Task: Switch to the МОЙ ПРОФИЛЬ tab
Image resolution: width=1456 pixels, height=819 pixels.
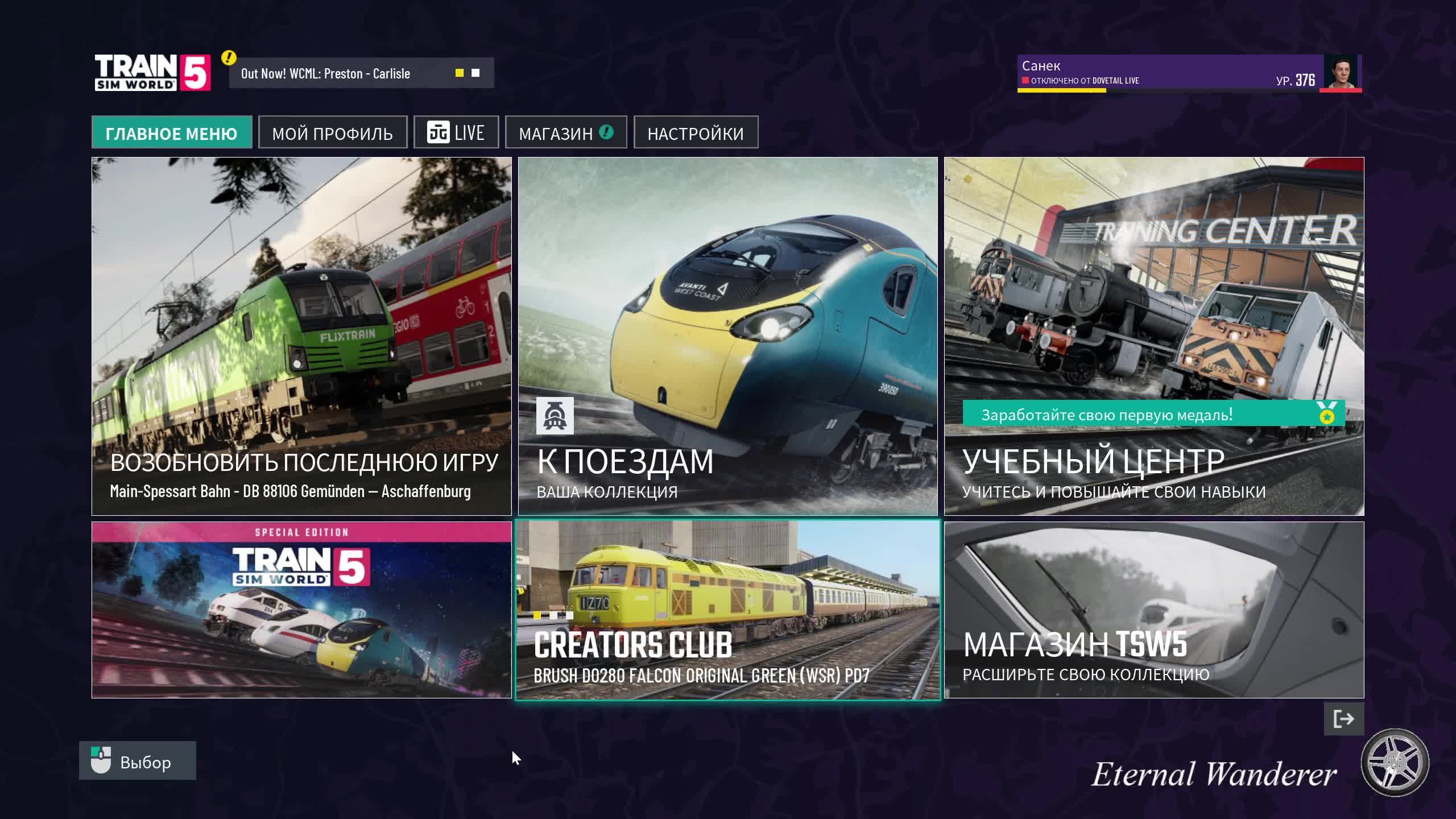Action: tap(333, 133)
